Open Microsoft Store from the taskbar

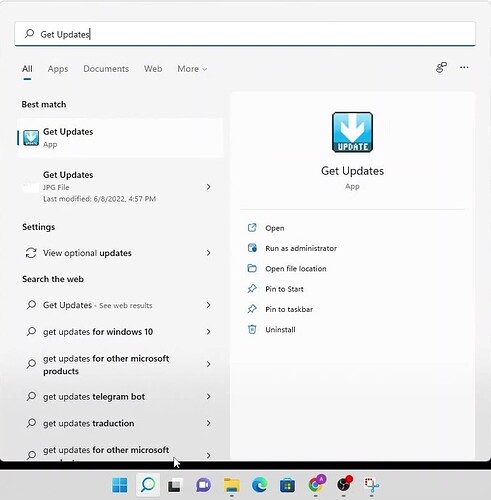[x=287, y=485]
